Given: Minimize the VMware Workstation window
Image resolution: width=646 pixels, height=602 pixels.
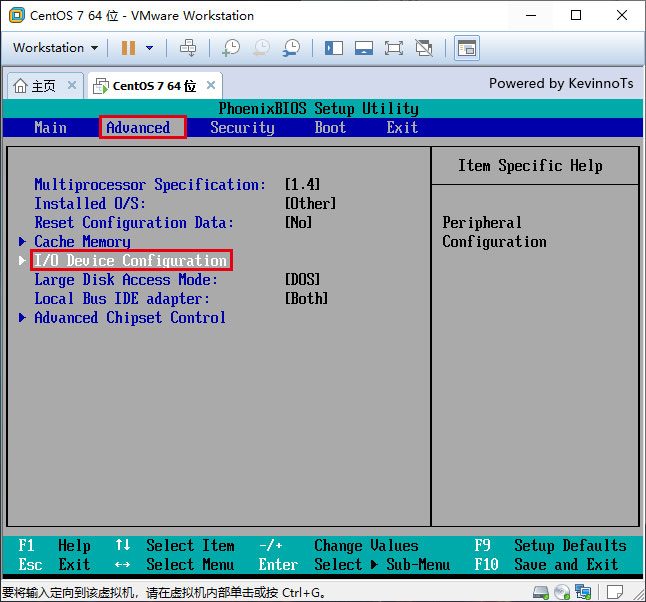Looking at the screenshot, I should (x=531, y=15).
